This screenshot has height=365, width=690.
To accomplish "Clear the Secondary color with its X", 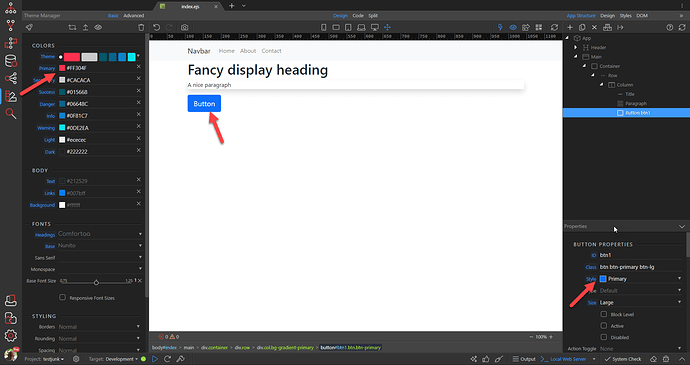I will pyautogui.click(x=139, y=78).
